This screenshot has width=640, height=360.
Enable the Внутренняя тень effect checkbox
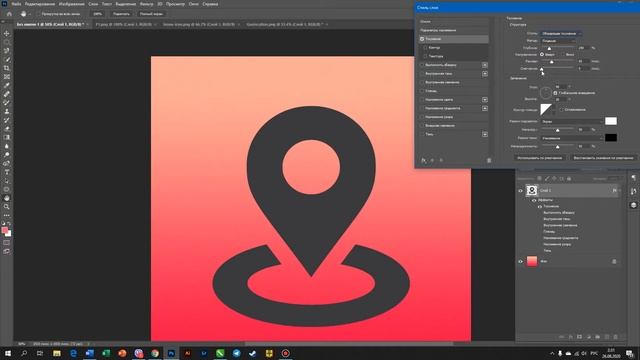(422, 73)
